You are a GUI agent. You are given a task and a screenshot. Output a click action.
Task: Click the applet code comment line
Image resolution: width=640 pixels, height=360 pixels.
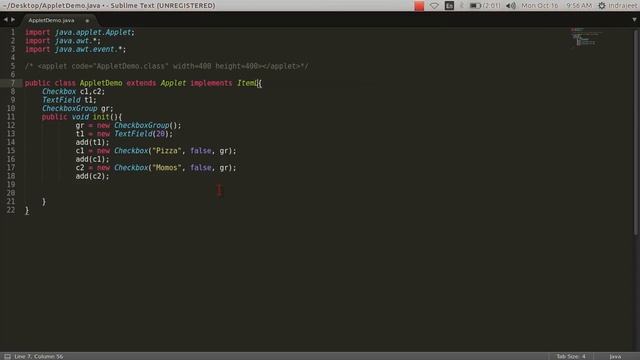pos(167,66)
